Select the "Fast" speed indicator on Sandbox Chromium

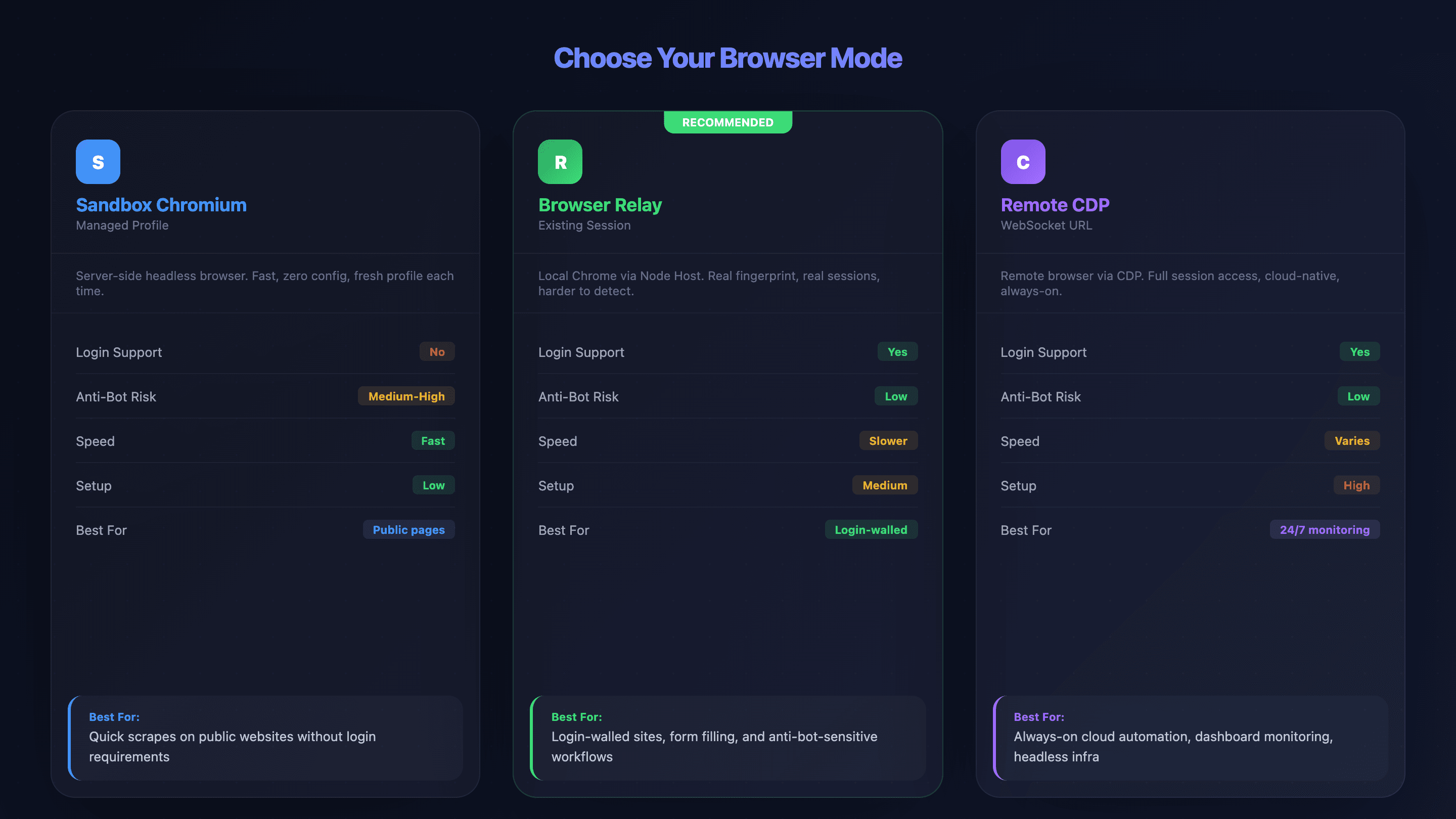433,441
